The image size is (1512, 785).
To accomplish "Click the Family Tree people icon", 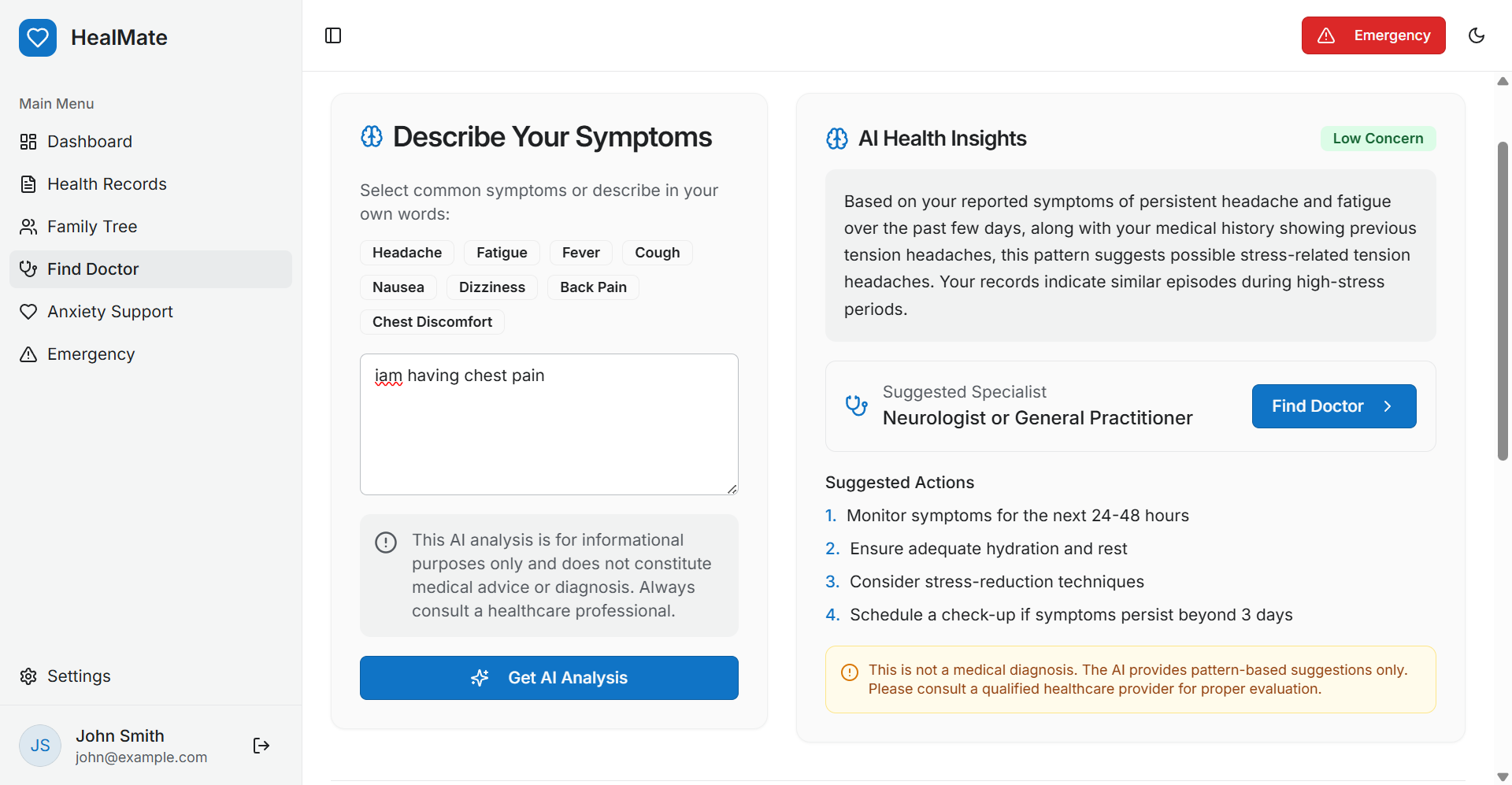I will click(x=28, y=227).
